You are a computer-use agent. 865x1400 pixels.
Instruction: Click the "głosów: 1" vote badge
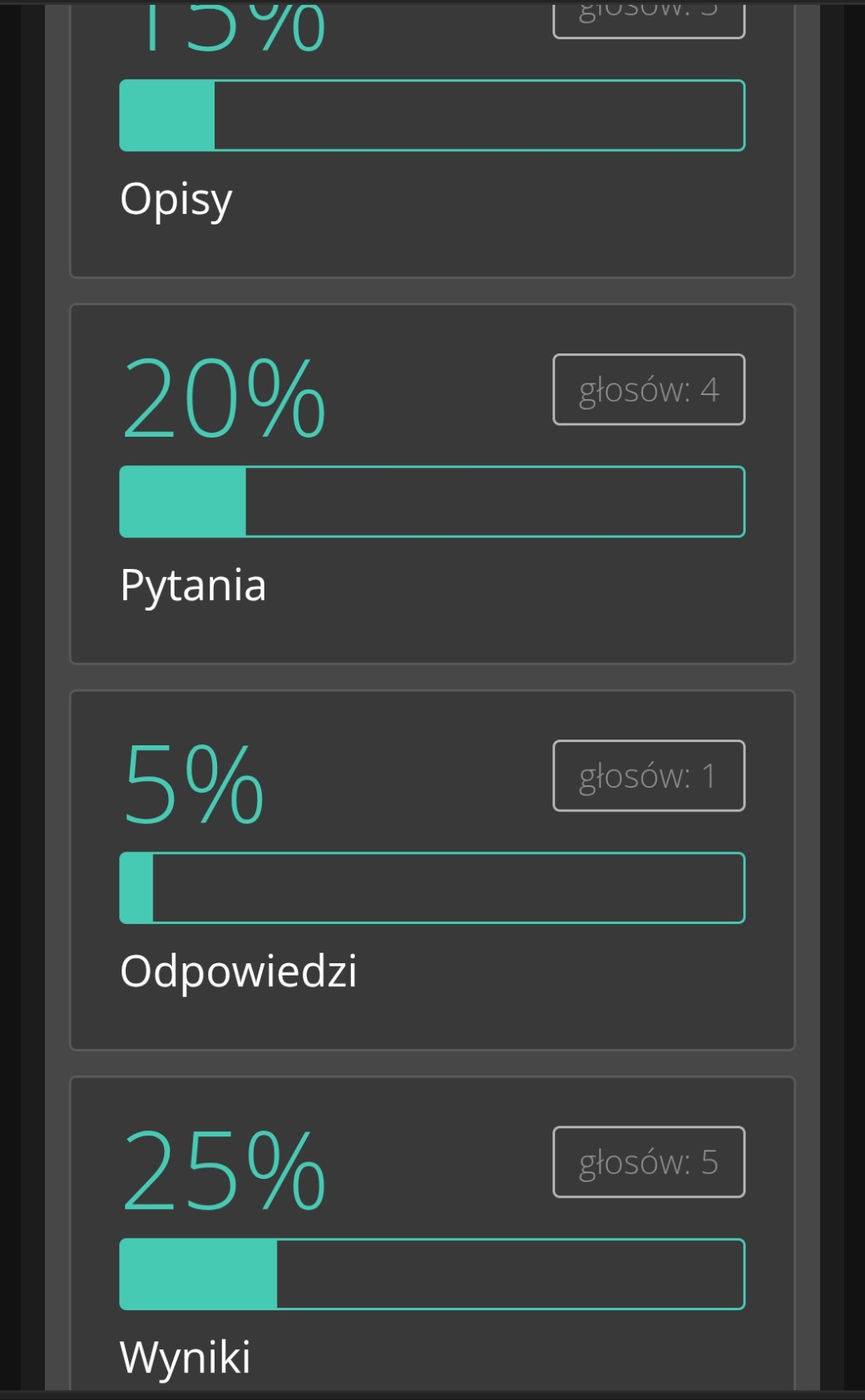coord(649,776)
